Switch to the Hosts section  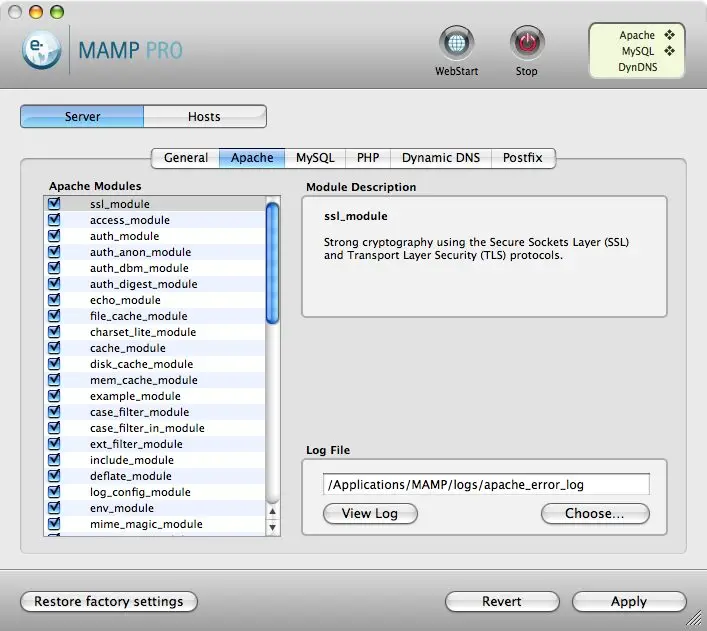pyautogui.click(x=205, y=116)
